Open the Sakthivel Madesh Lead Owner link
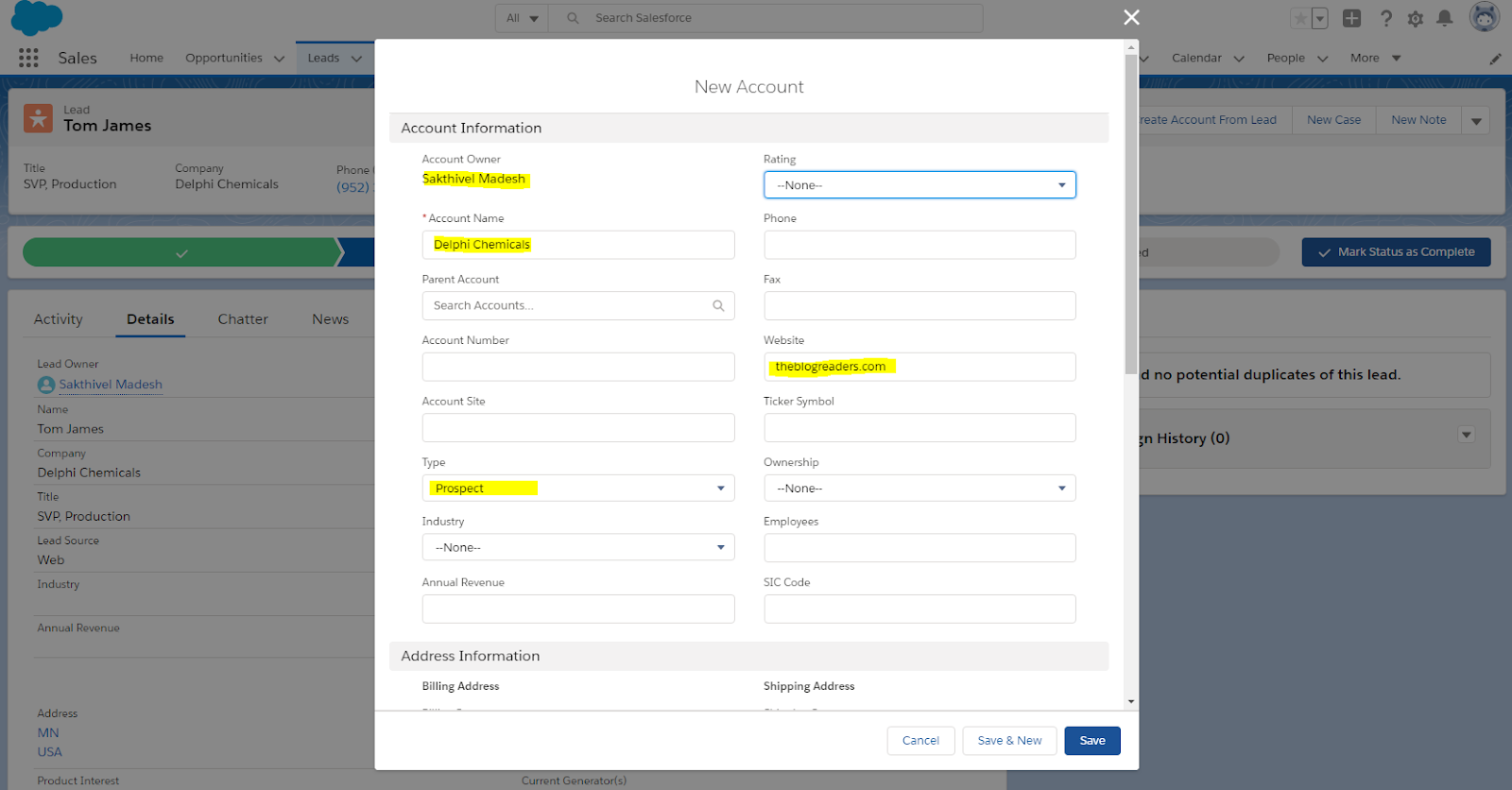The width and height of the screenshot is (1512, 790). coord(111,385)
